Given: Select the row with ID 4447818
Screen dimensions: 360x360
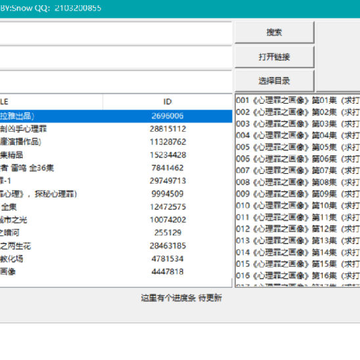Looking at the screenshot, I should click(116, 272).
